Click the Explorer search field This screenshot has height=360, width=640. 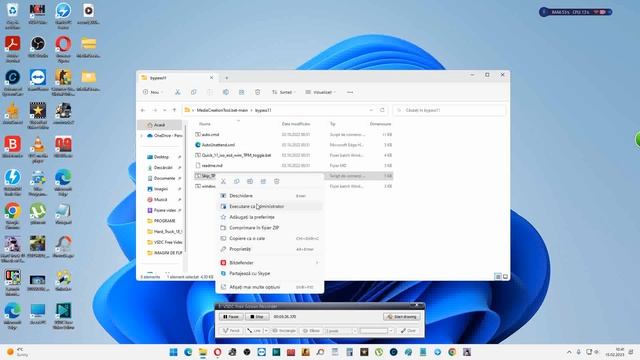[449, 110]
